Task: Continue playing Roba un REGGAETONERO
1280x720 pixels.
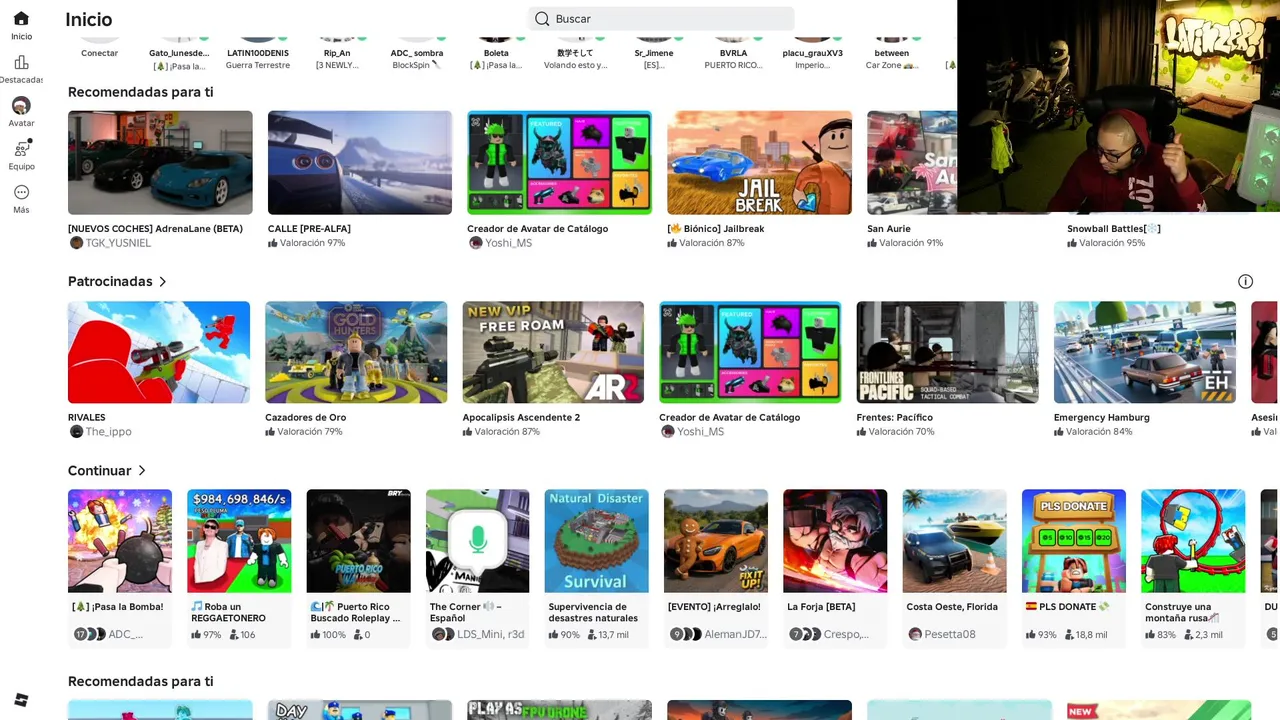Action: [x=239, y=541]
